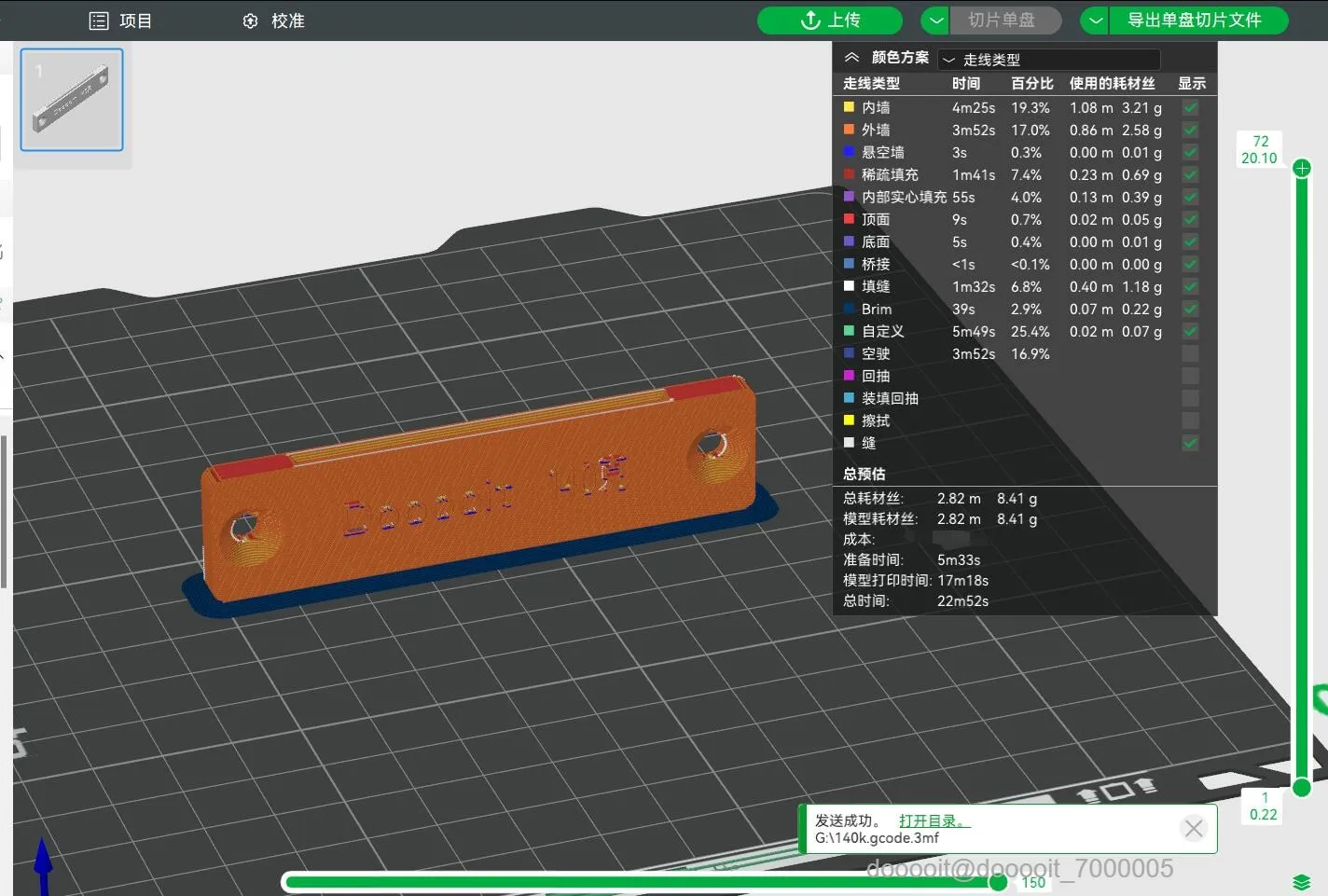Toggle display checkbox for 内部实心填充
Screen dimensions: 1328x896
pyautogui.click(x=1190, y=198)
